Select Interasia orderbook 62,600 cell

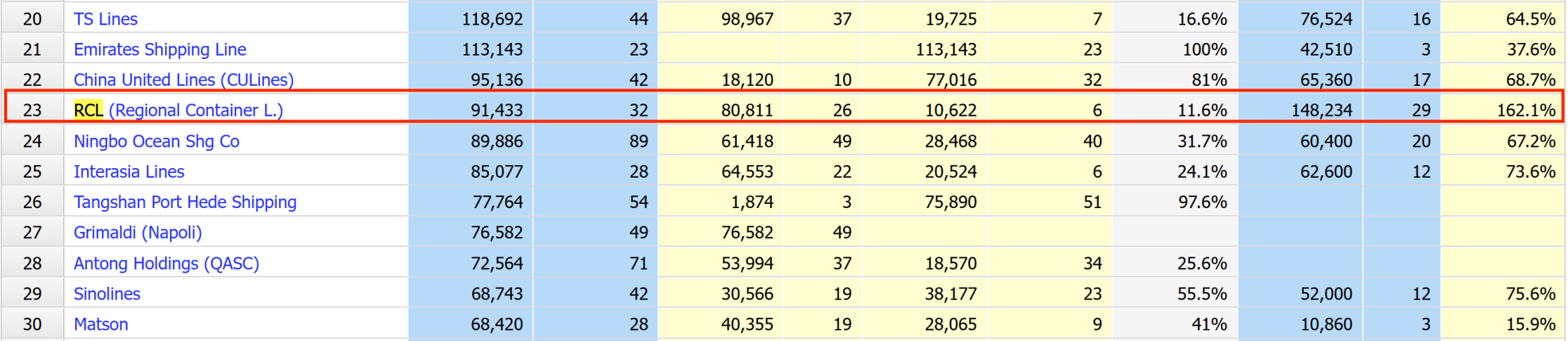(x=1300, y=171)
